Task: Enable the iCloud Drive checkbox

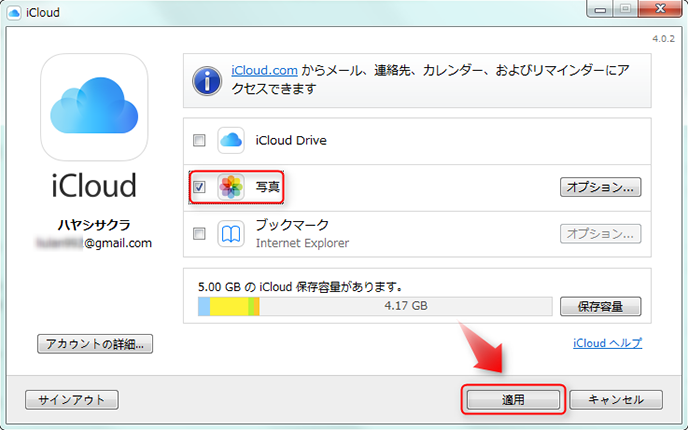Action: [199, 140]
